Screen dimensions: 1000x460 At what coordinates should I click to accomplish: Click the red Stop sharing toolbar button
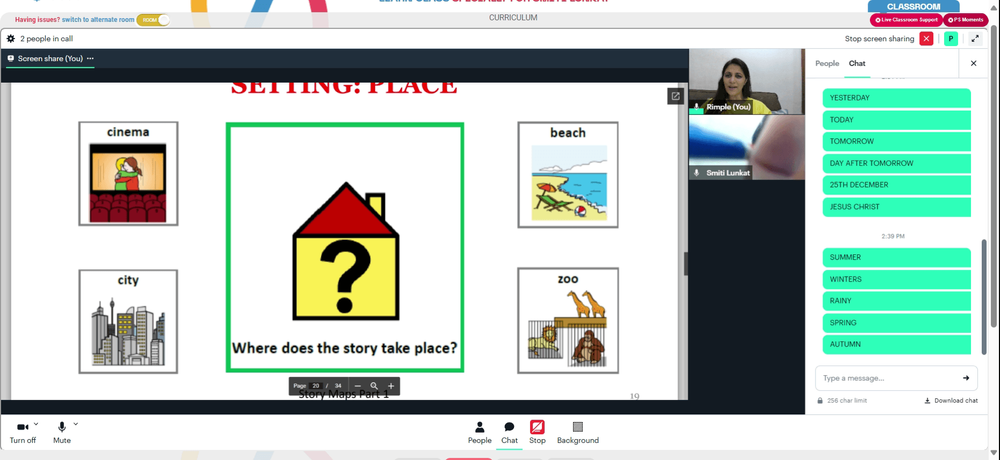(x=537, y=432)
